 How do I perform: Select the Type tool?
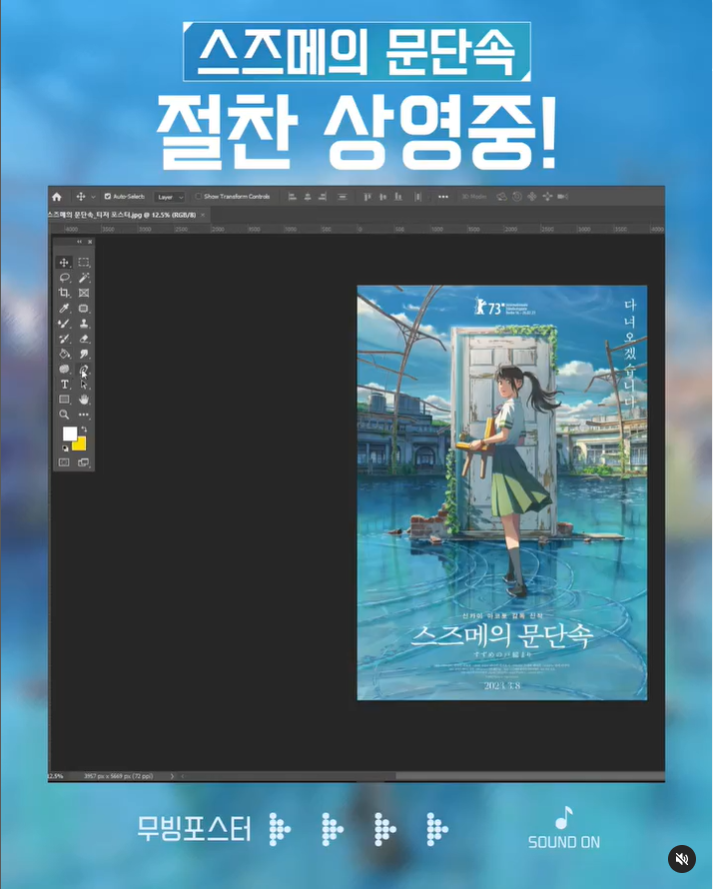(x=64, y=384)
